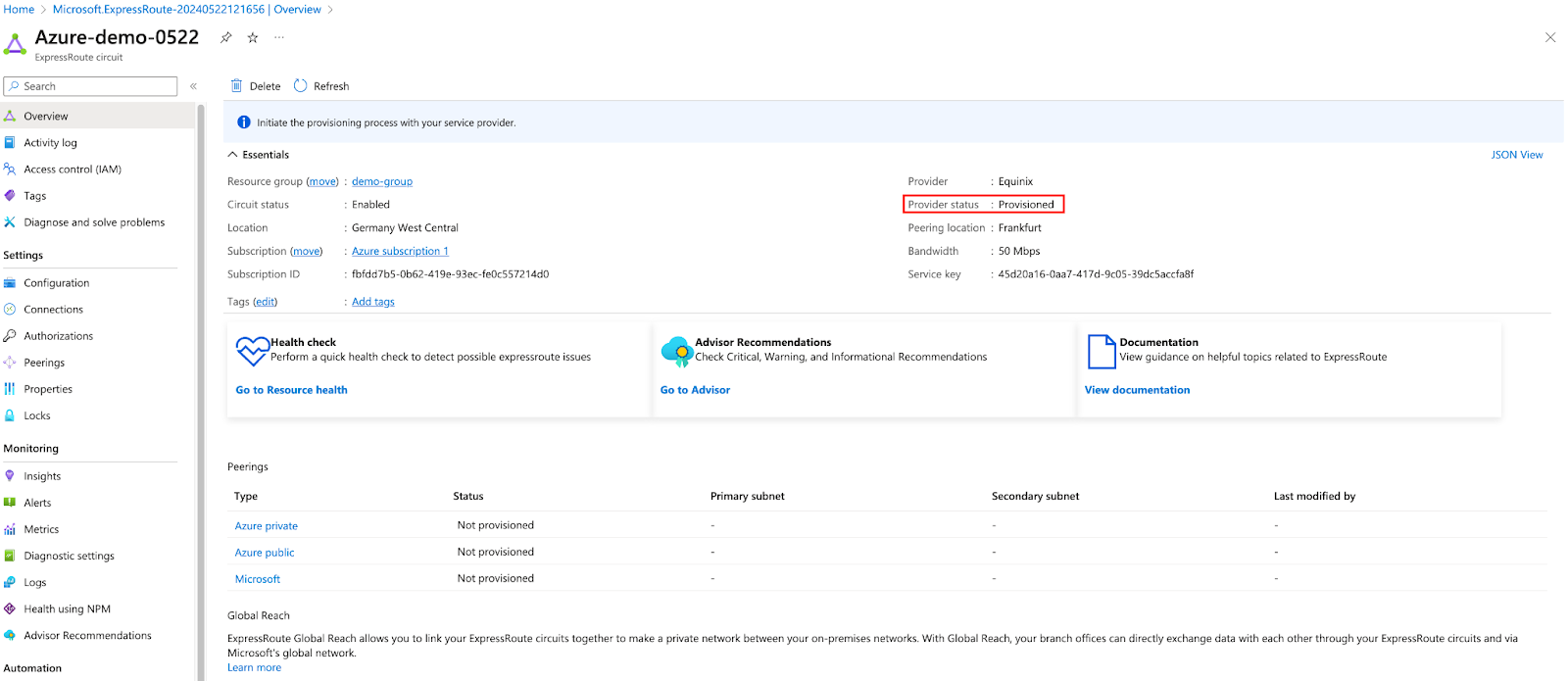
Task: Go to Home in the breadcrumb
Action: 19,9
